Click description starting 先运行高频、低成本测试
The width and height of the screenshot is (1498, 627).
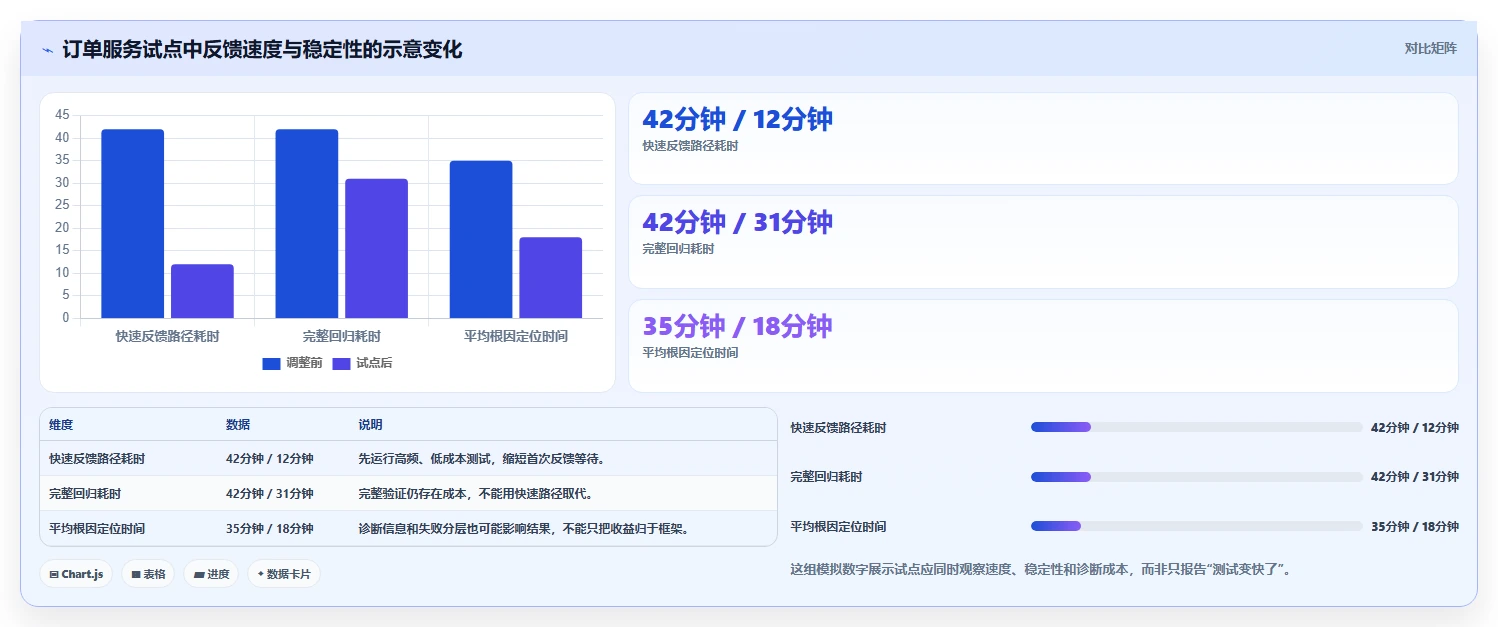pyautogui.click(x=482, y=459)
